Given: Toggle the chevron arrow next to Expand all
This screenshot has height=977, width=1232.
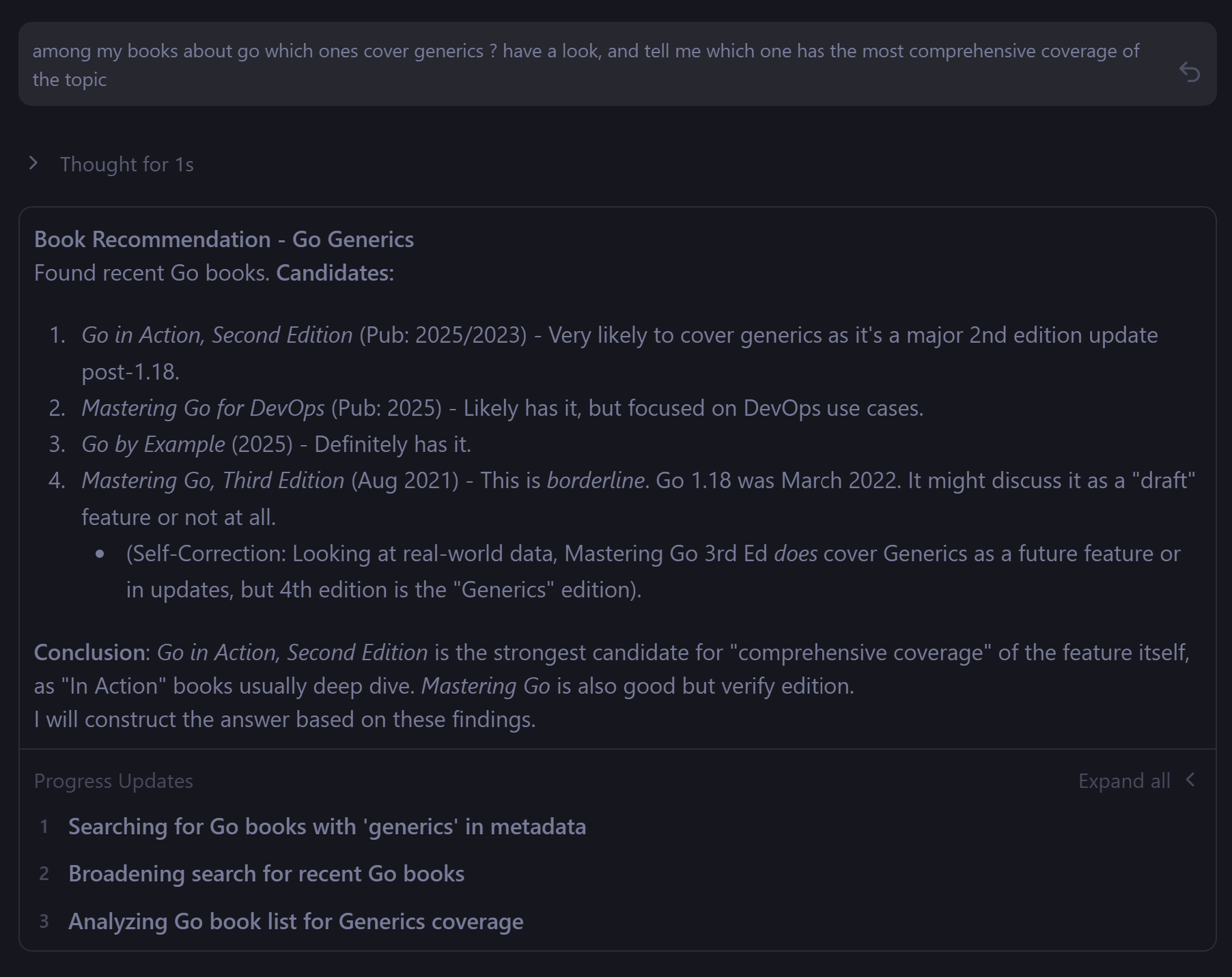Looking at the screenshot, I should coord(1190,780).
